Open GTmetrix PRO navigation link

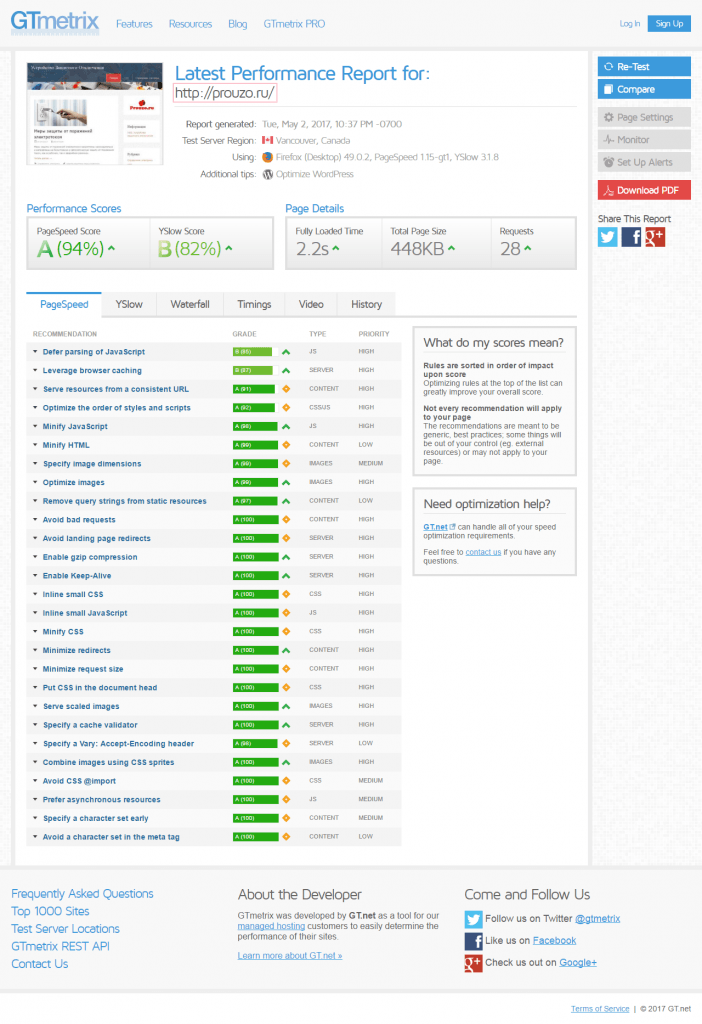tap(294, 24)
